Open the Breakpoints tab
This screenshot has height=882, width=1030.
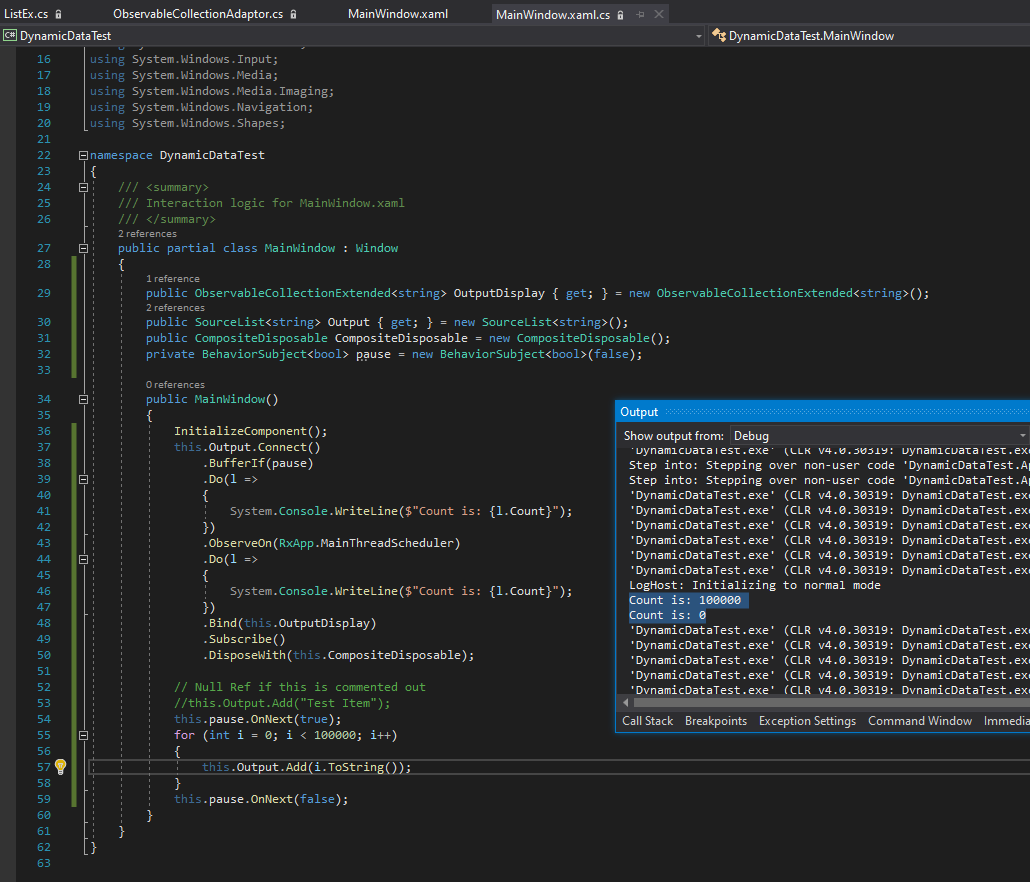[x=716, y=720]
